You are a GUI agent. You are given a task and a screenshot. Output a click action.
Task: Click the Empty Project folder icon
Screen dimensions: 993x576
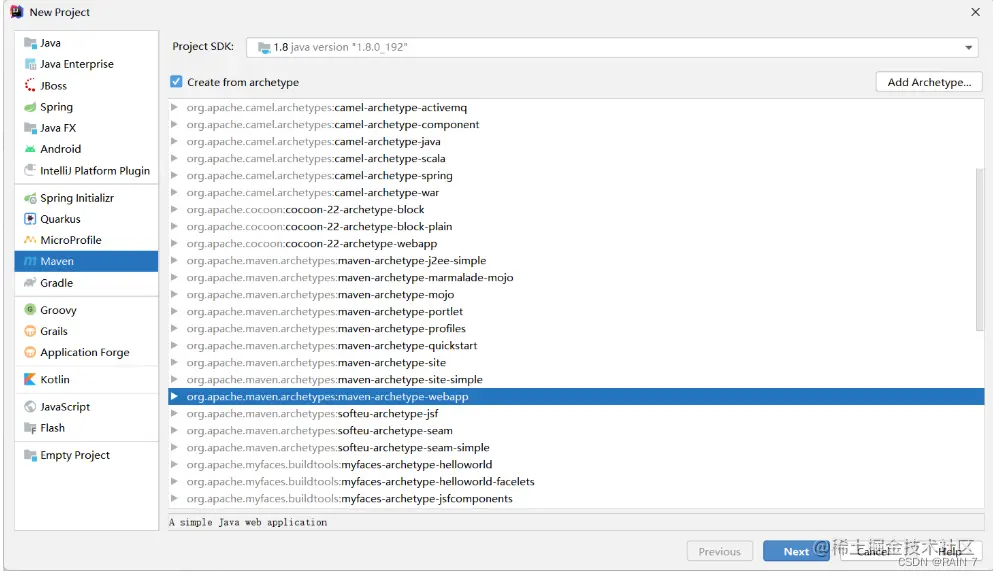30,455
